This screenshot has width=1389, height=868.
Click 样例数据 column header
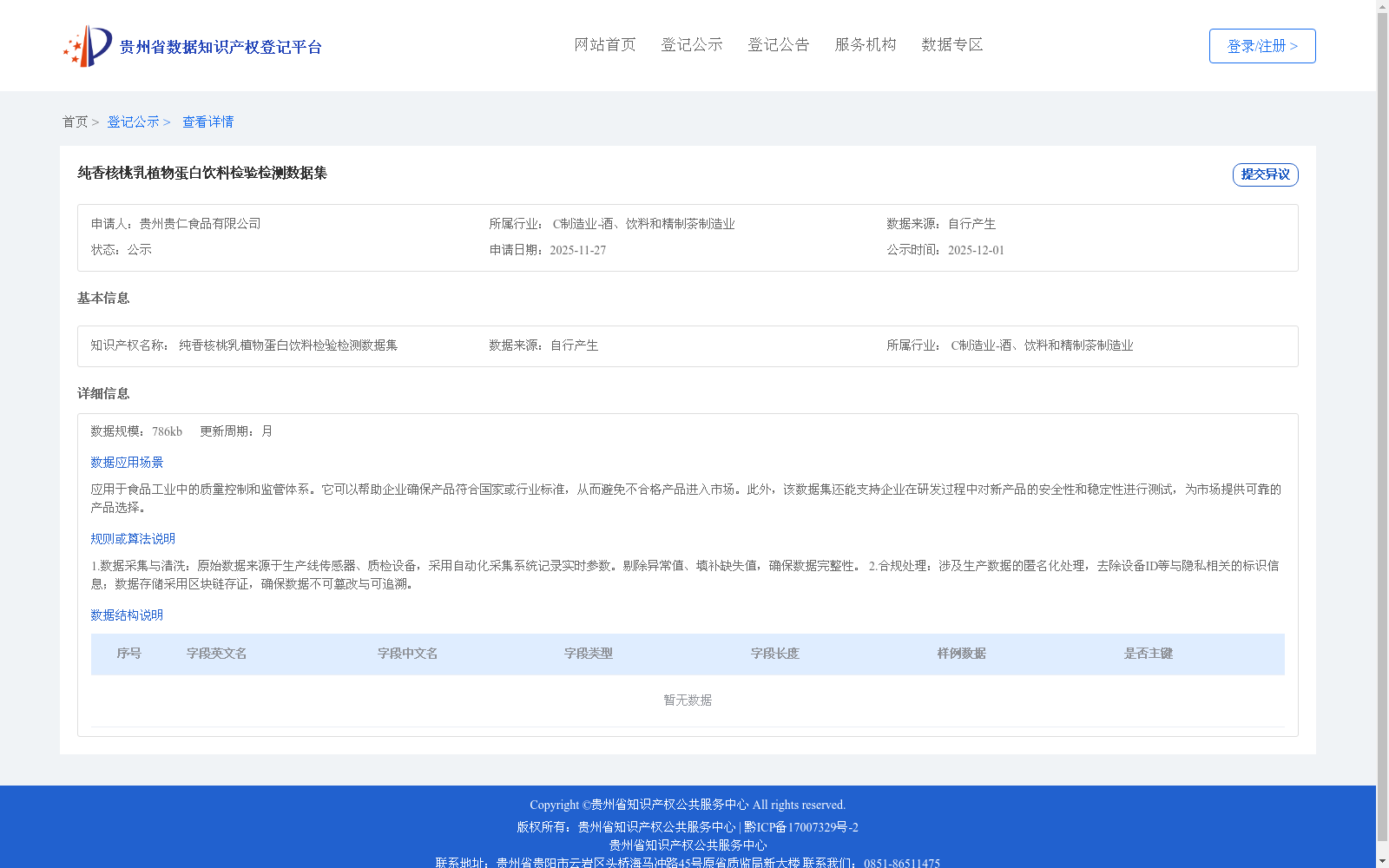coord(962,654)
